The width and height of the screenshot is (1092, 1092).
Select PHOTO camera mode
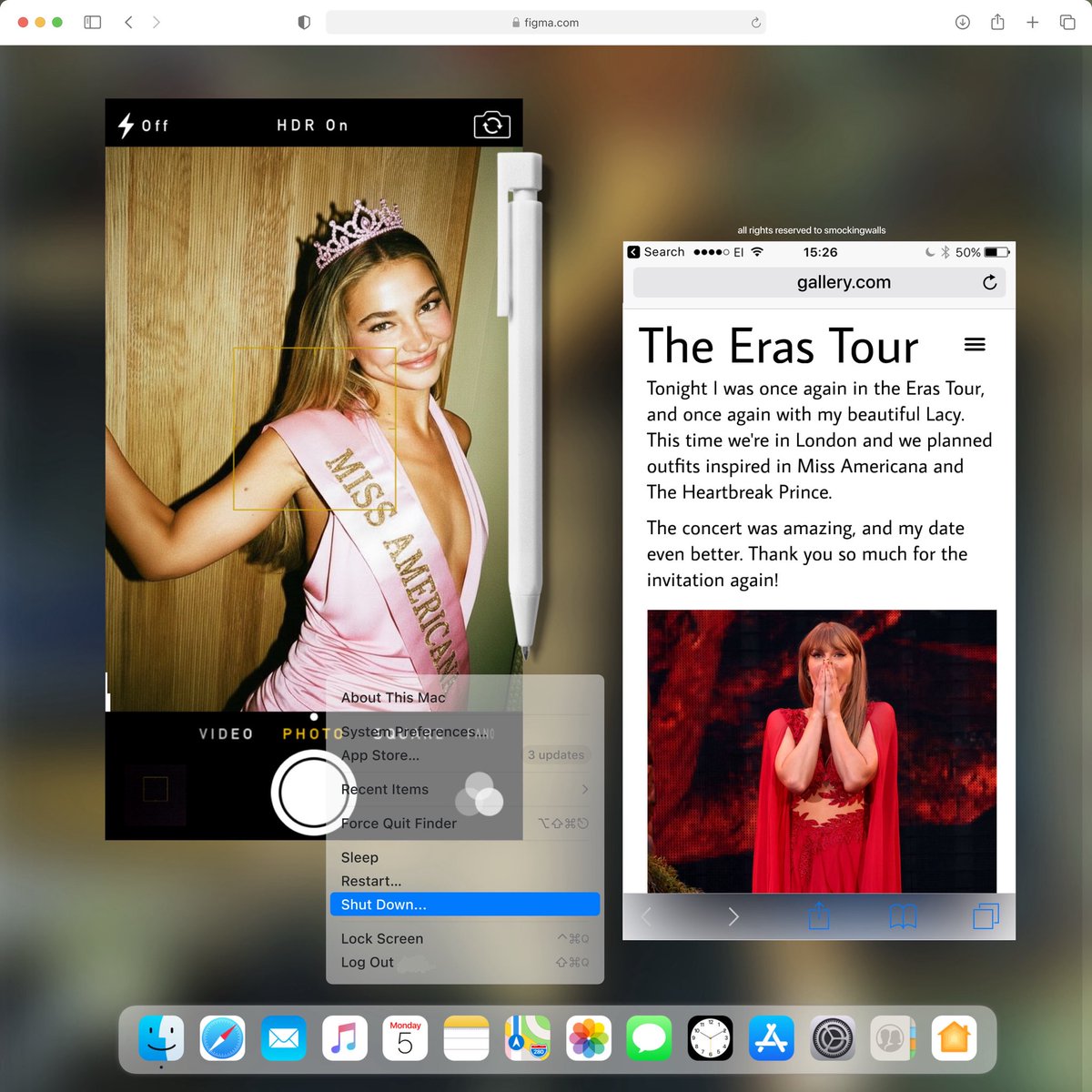coord(312,733)
